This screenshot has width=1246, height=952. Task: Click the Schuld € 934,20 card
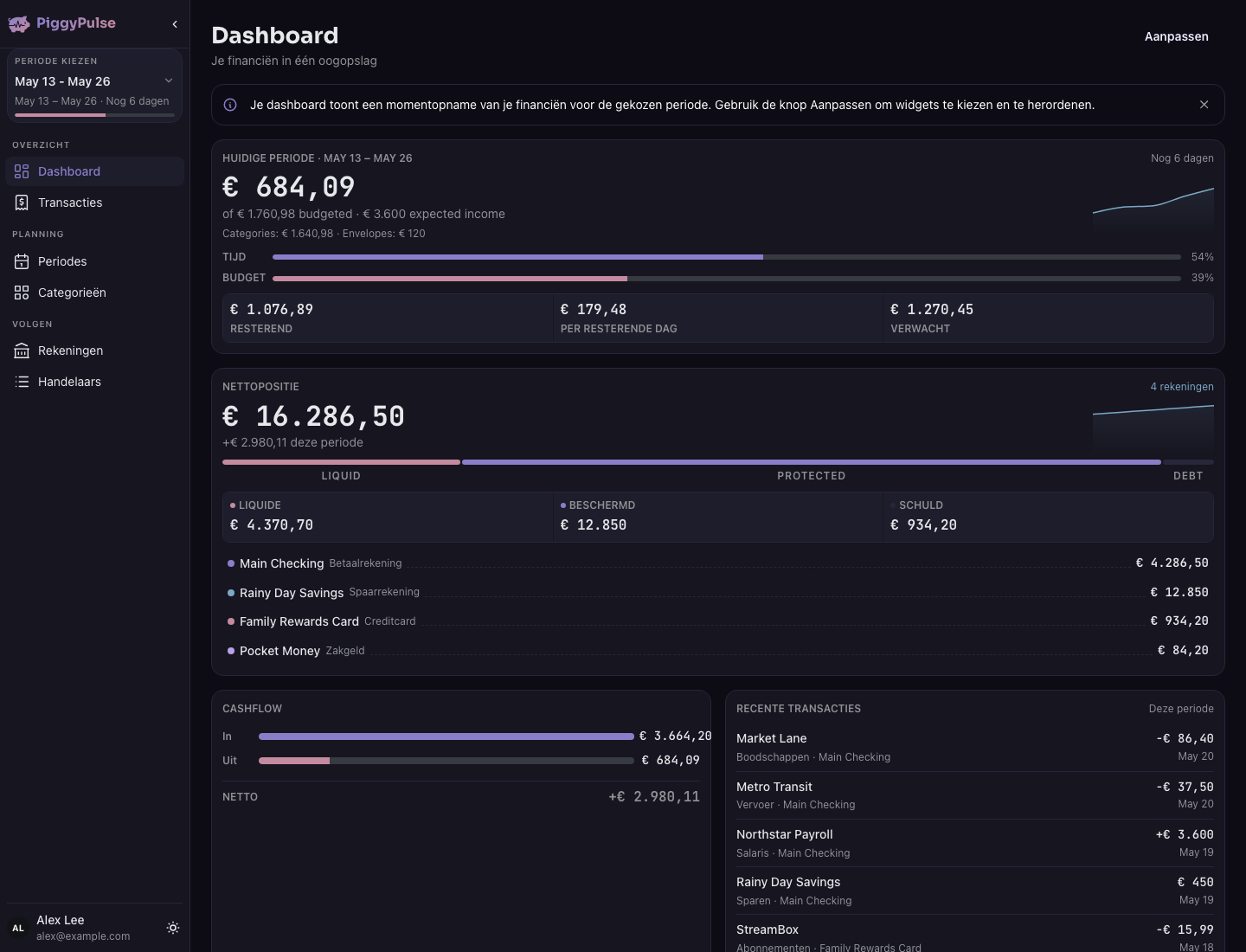click(1049, 517)
